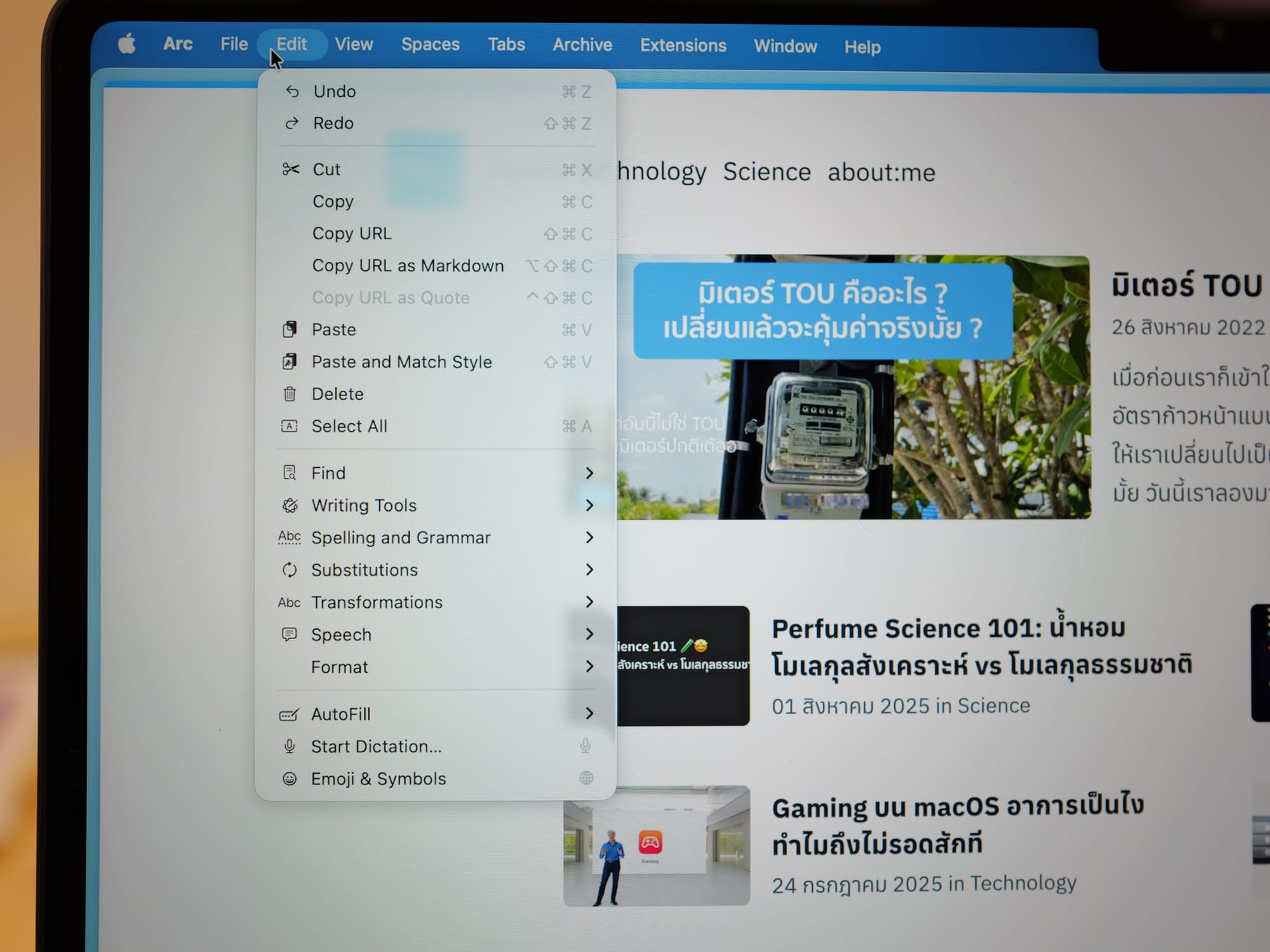Click the scissors icon beside Cut
The height and width of the screenshot is (952, 1270).
(291, 169)
